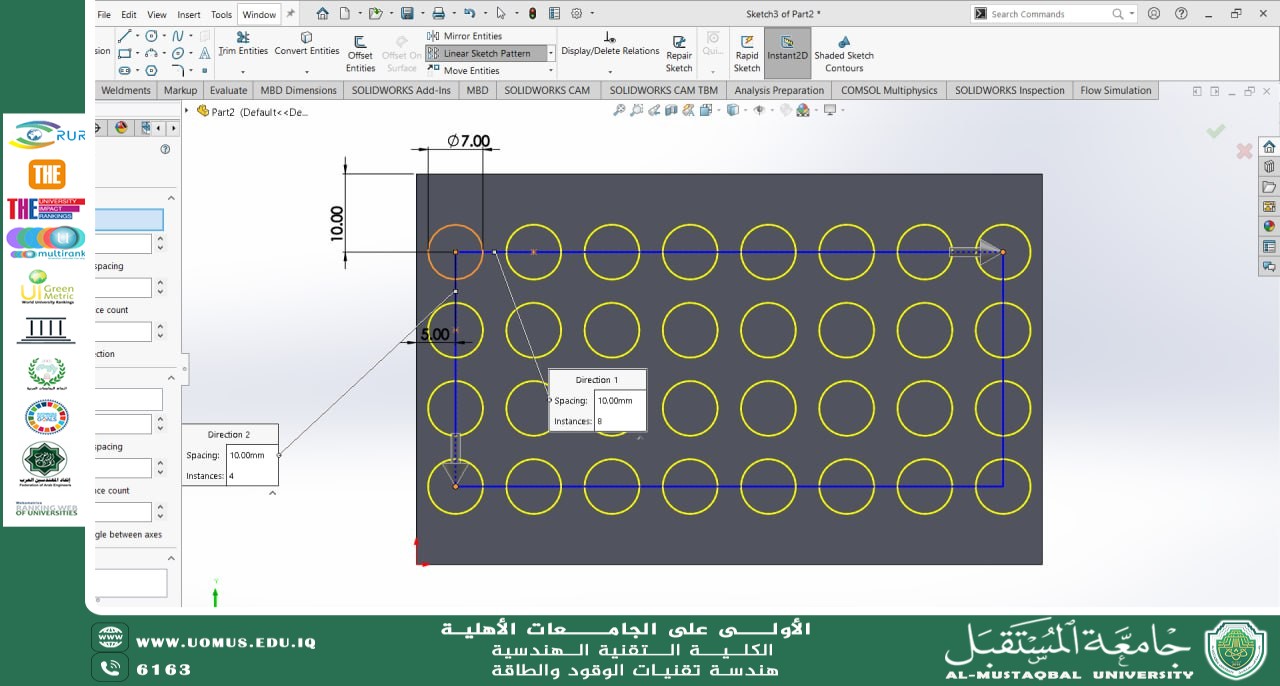Accept the sketch with the green checkmark
Screen dimensions: 1280x686
point(1215,131)
